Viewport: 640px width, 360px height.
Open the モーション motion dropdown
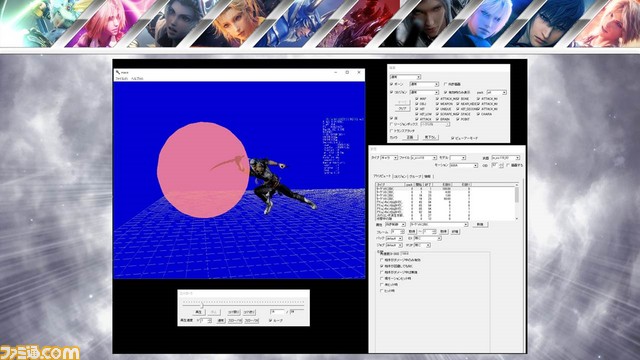pos(463,166)
